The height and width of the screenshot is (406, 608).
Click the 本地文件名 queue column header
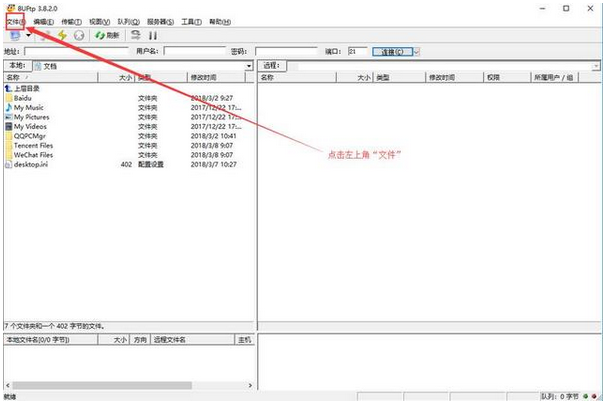(x=50, y=340)
